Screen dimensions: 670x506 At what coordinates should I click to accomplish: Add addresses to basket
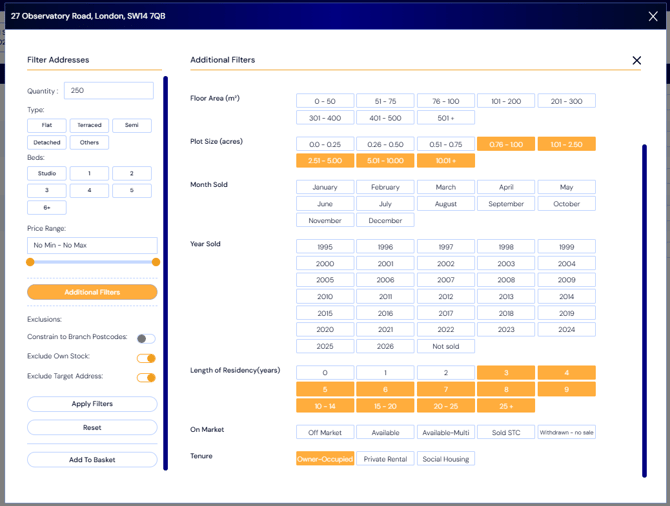(92, 460)
